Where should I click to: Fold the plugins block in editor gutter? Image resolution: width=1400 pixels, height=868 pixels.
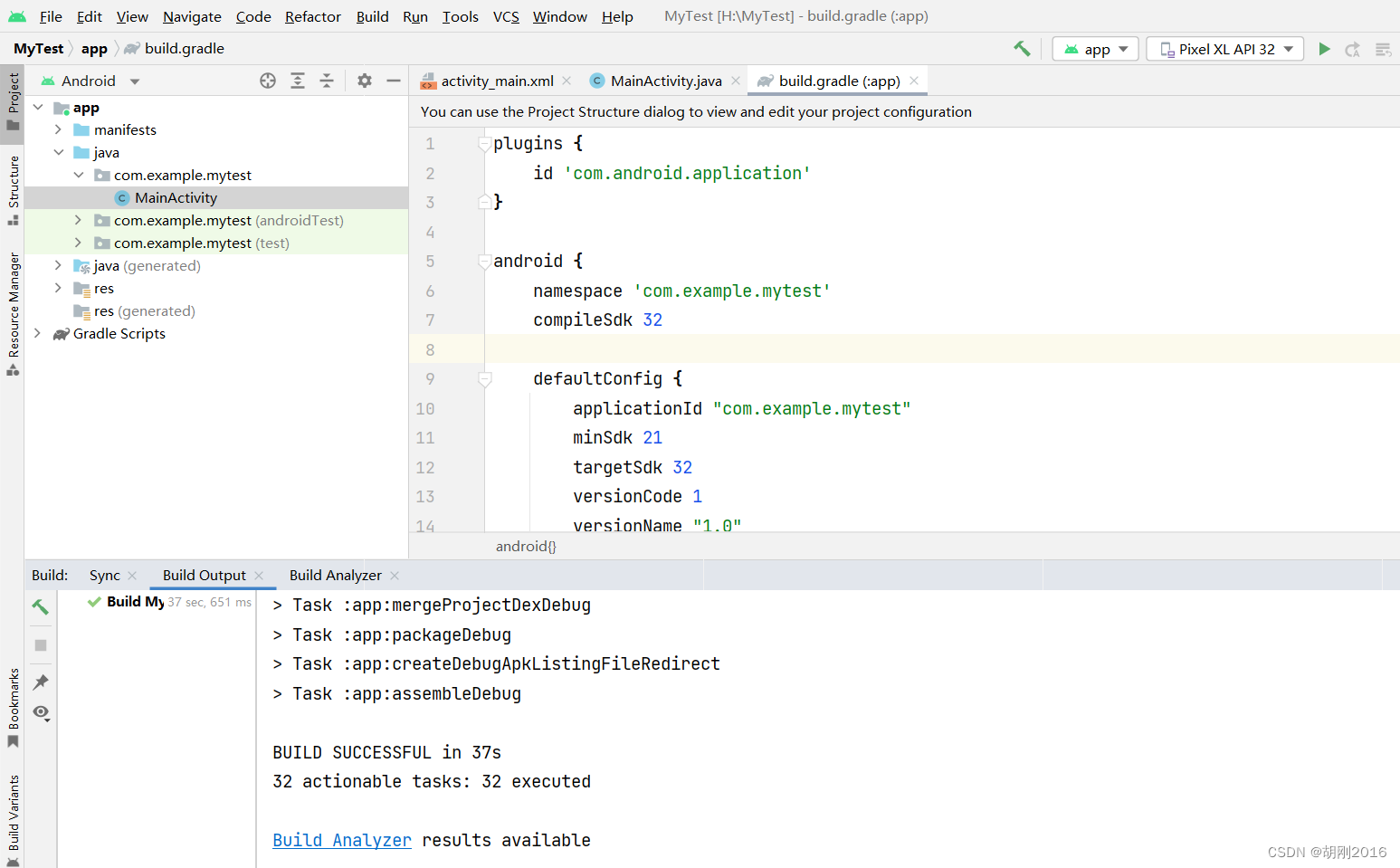[x=485, y=144]
